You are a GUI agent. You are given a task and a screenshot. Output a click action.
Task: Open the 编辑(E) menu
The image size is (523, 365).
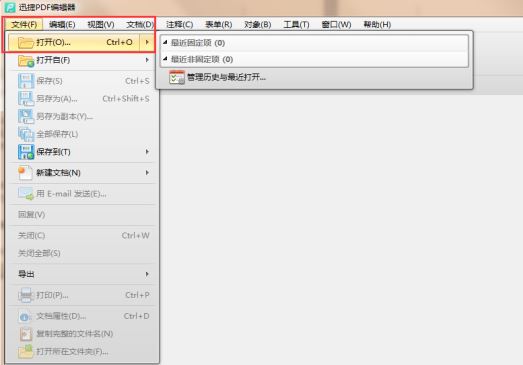point(62,25)
